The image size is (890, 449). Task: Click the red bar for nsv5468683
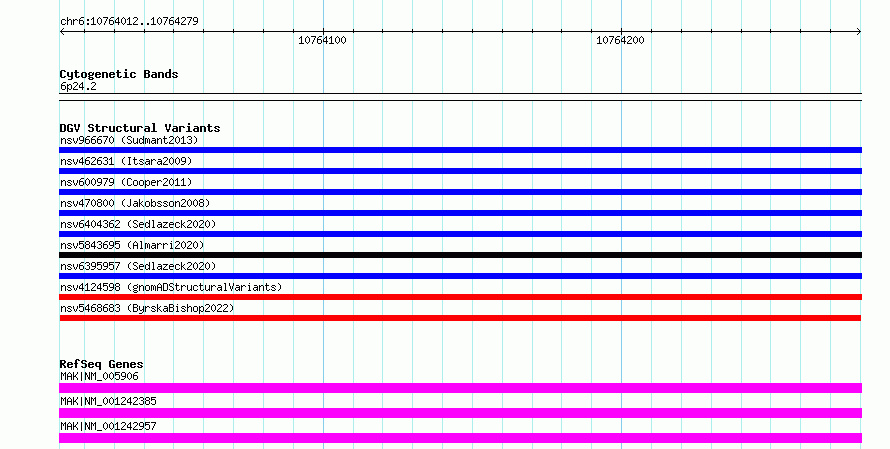coord(460,318)
